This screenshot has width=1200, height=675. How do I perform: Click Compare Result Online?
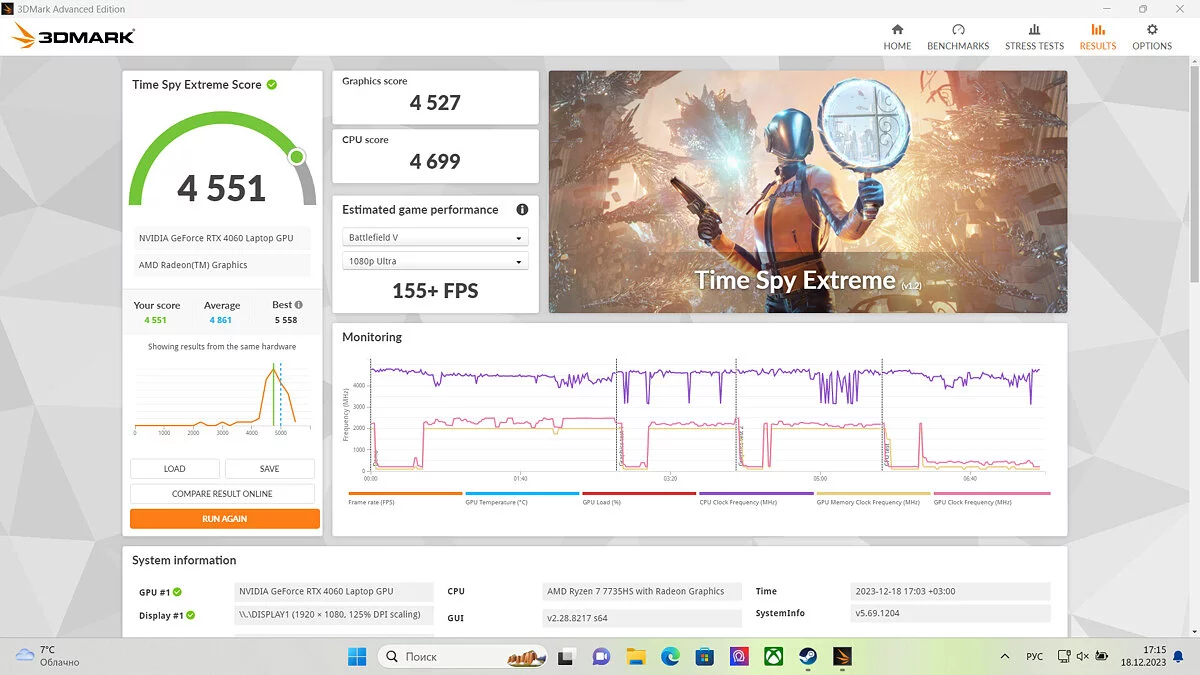pyautogui.click(x=222, y=494)
